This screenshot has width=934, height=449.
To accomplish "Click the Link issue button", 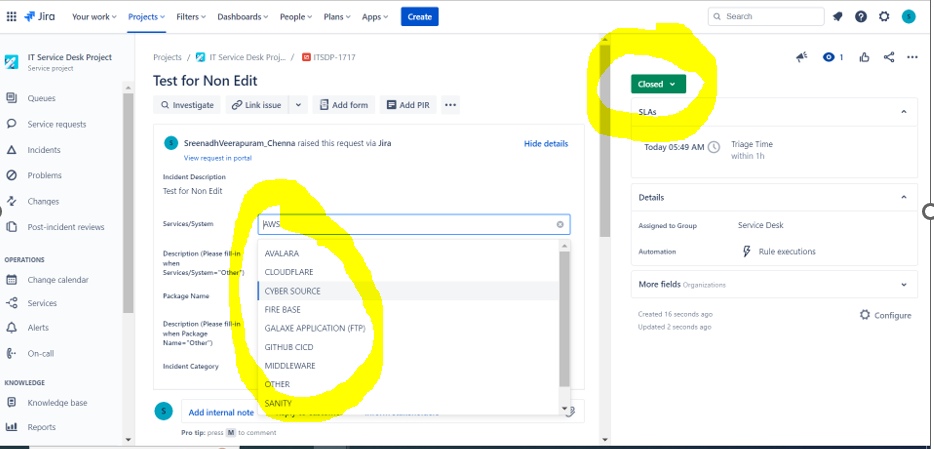I will (257, 105).
